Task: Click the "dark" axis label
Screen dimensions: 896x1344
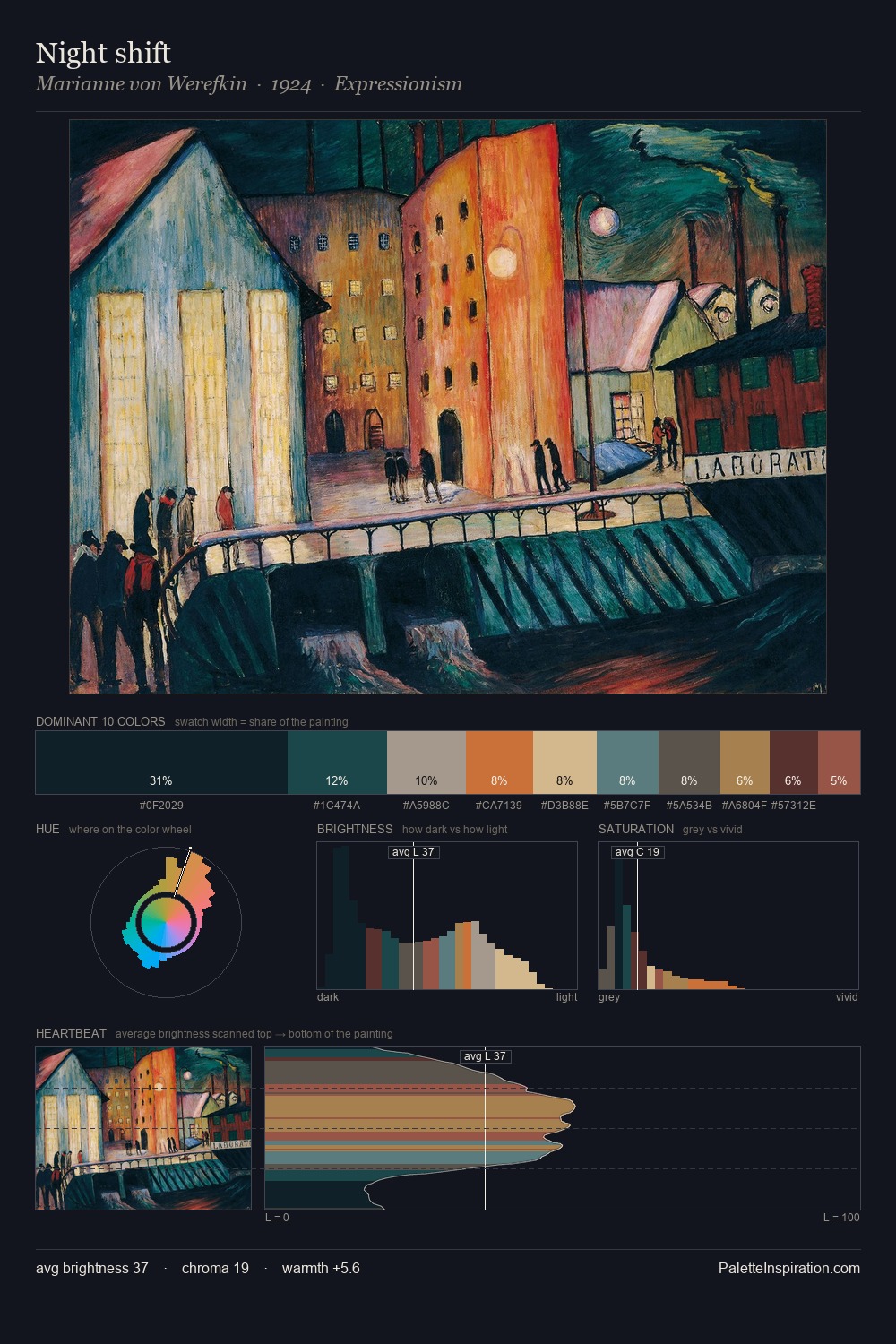Action: coord(328,997)
